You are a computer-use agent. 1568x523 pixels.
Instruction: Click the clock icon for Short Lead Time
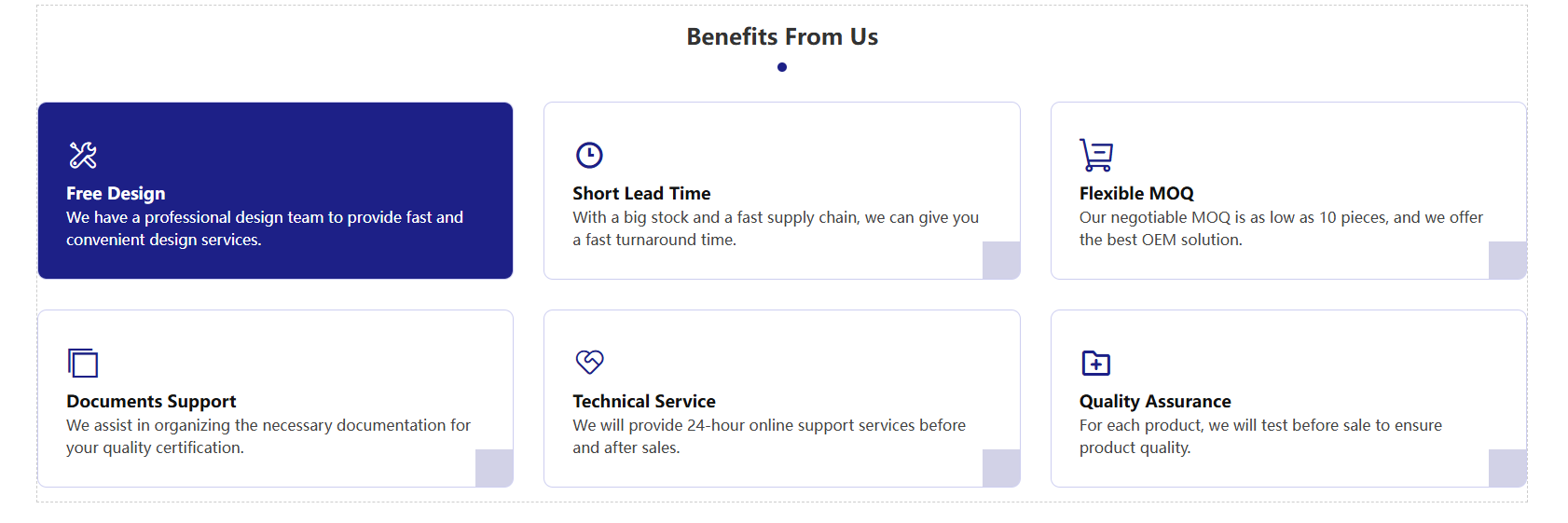pos(589,155)
